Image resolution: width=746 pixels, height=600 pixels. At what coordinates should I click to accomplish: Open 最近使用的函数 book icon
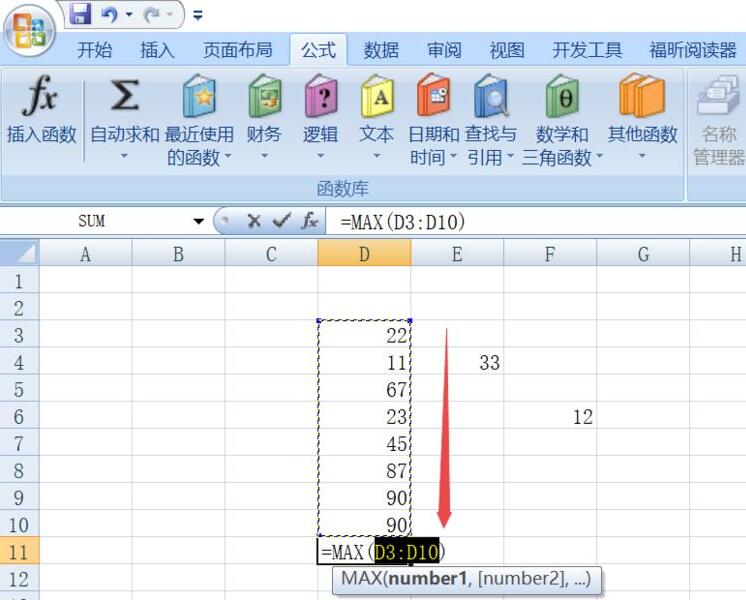click(199, 95)
